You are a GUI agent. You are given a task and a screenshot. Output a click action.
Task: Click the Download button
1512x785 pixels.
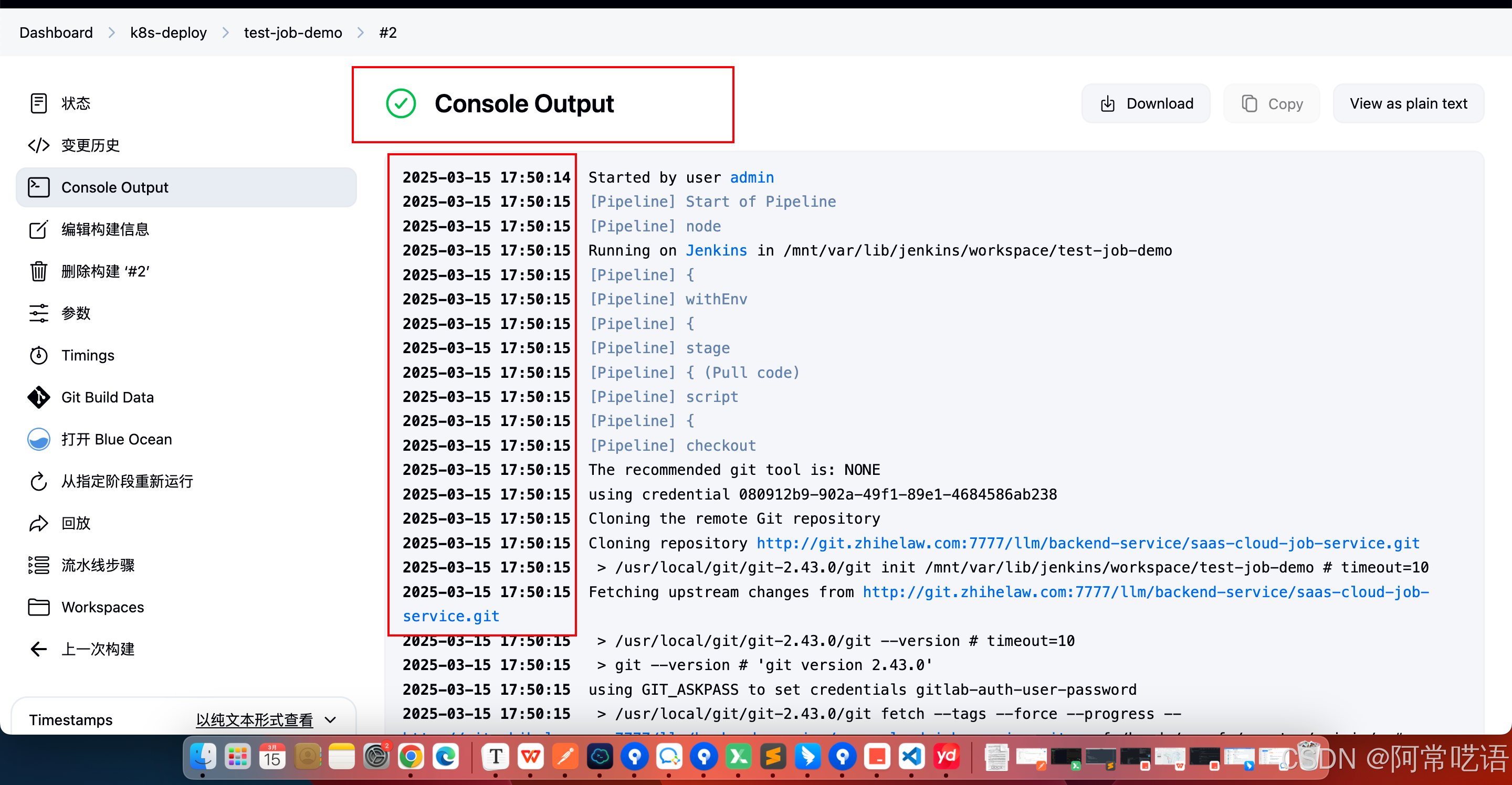click(1146, 103)
